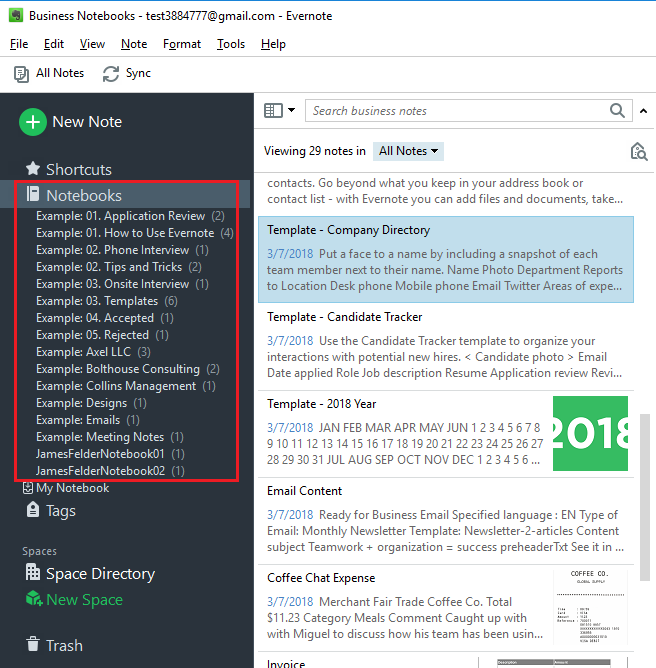
Task: Click the note list view layout icon
Action: click(273, 111)
